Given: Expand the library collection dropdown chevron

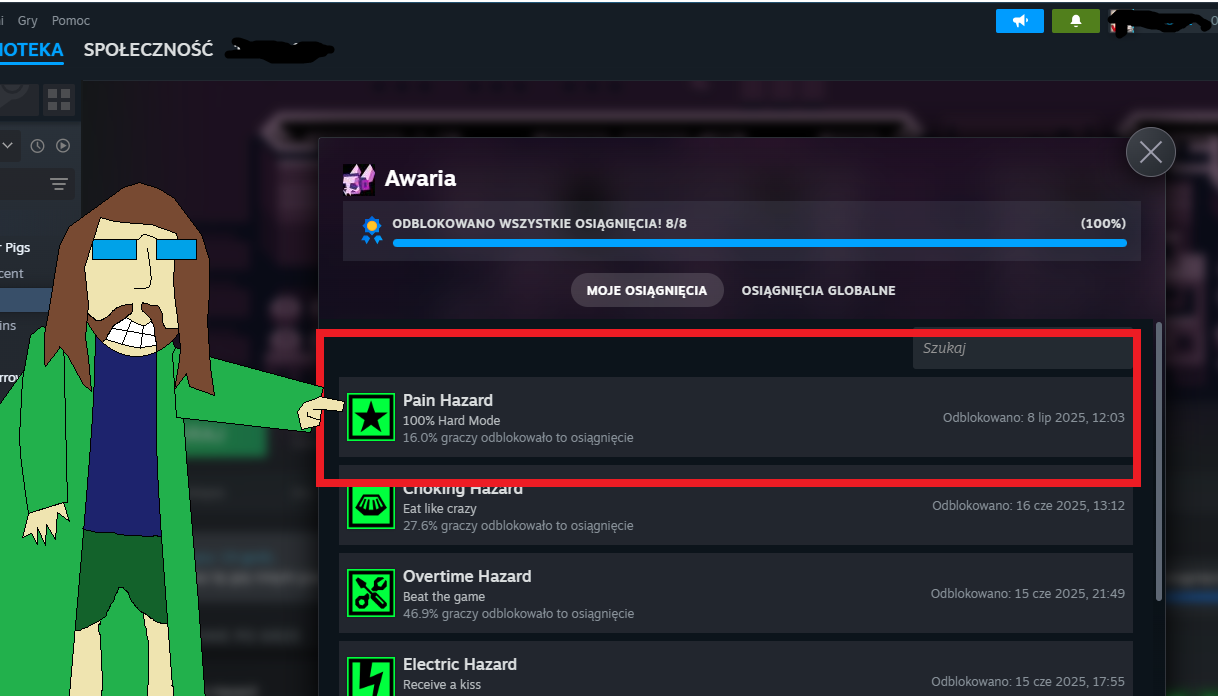Looking at the screenshot, I should point(7,146).
